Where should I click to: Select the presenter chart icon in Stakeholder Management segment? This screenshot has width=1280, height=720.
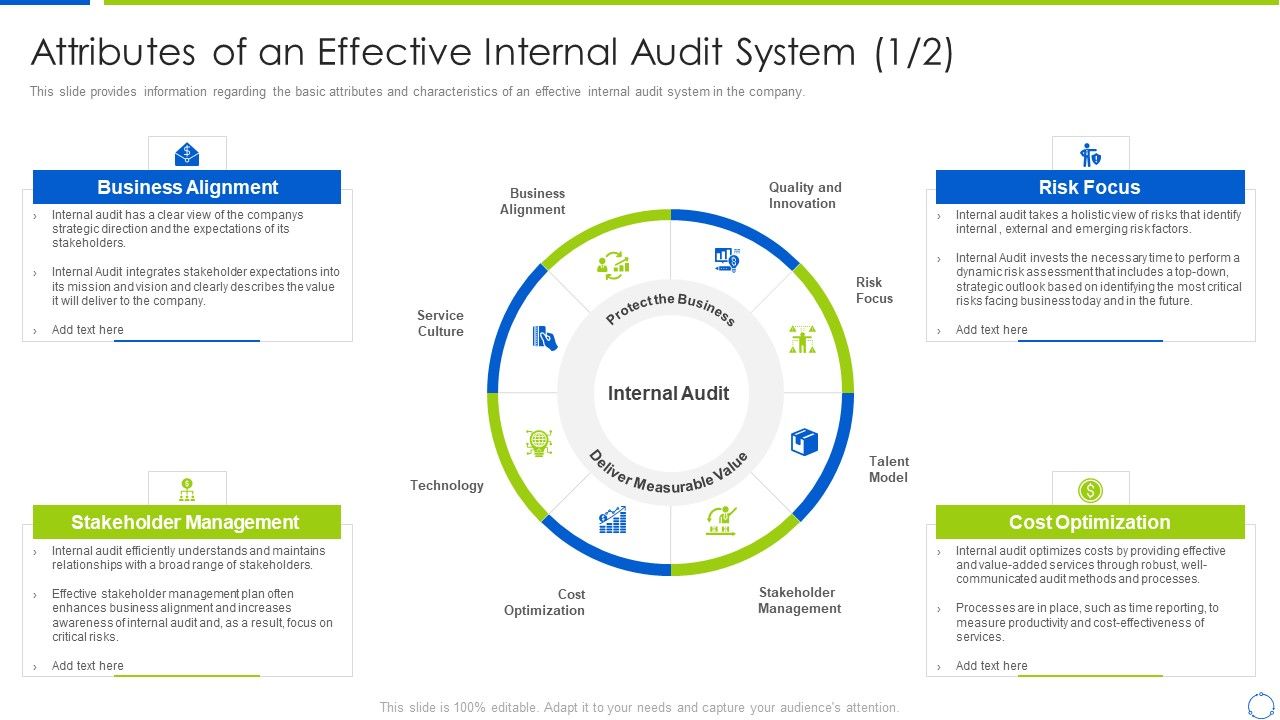tap(721, 520)
